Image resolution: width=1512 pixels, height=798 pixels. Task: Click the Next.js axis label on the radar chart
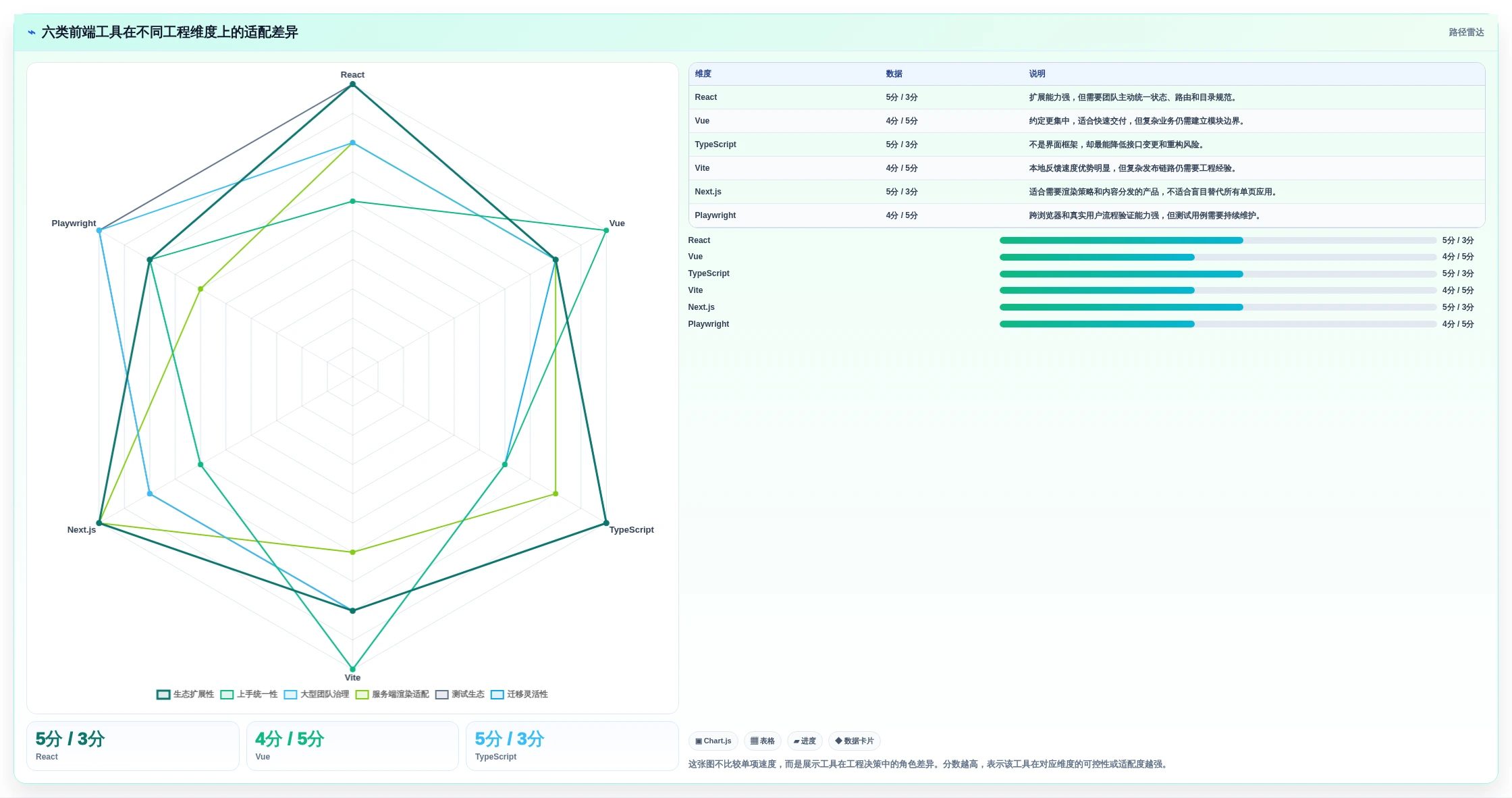[x=82, y=529]
